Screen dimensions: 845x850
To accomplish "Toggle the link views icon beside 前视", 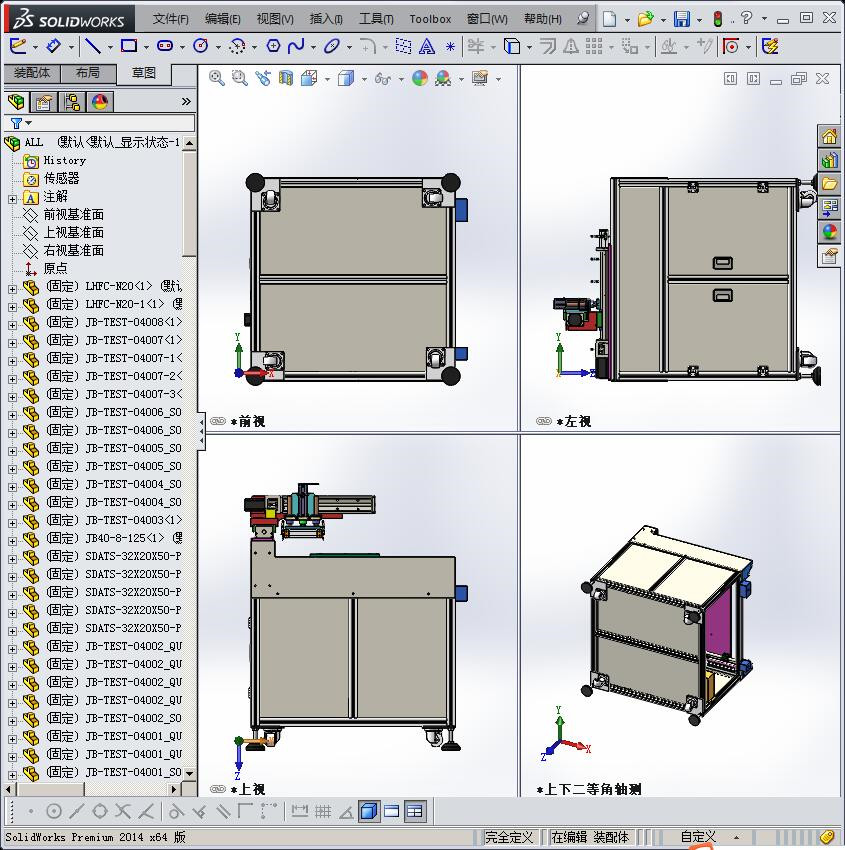I will pyautogui.click(x=218, y=421).
